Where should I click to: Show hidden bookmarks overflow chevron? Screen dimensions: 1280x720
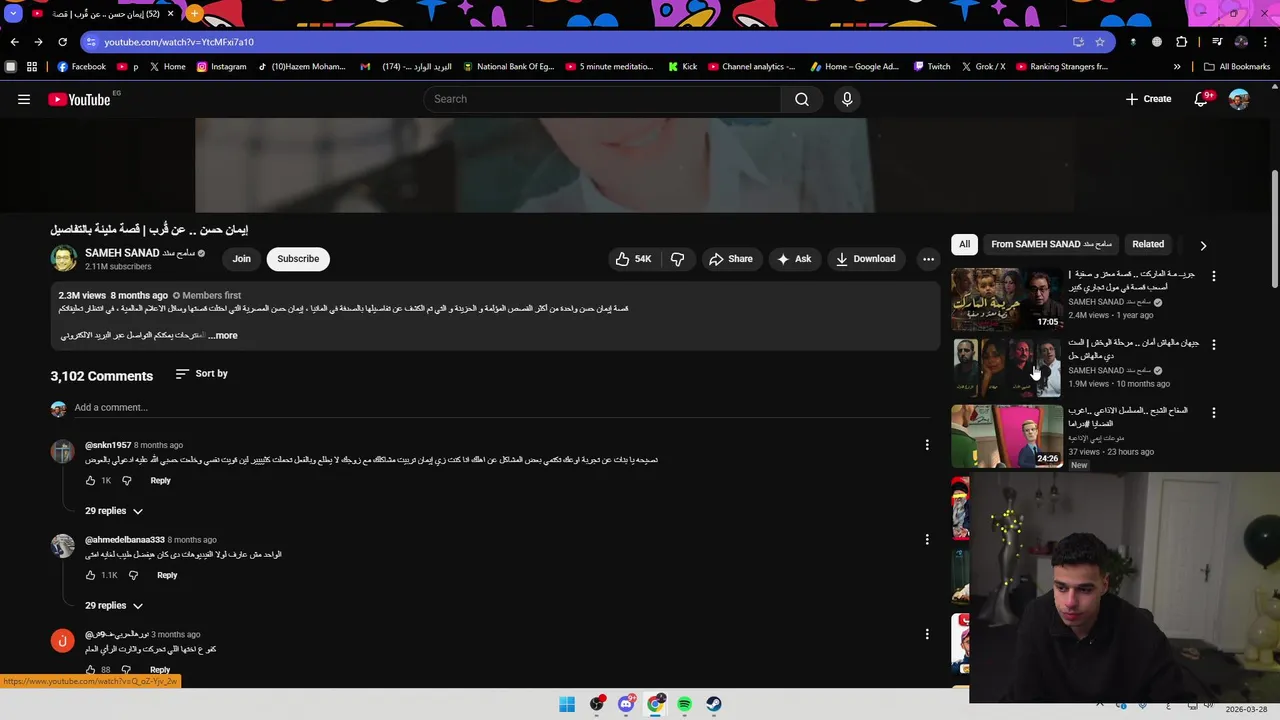[1177, 67]
